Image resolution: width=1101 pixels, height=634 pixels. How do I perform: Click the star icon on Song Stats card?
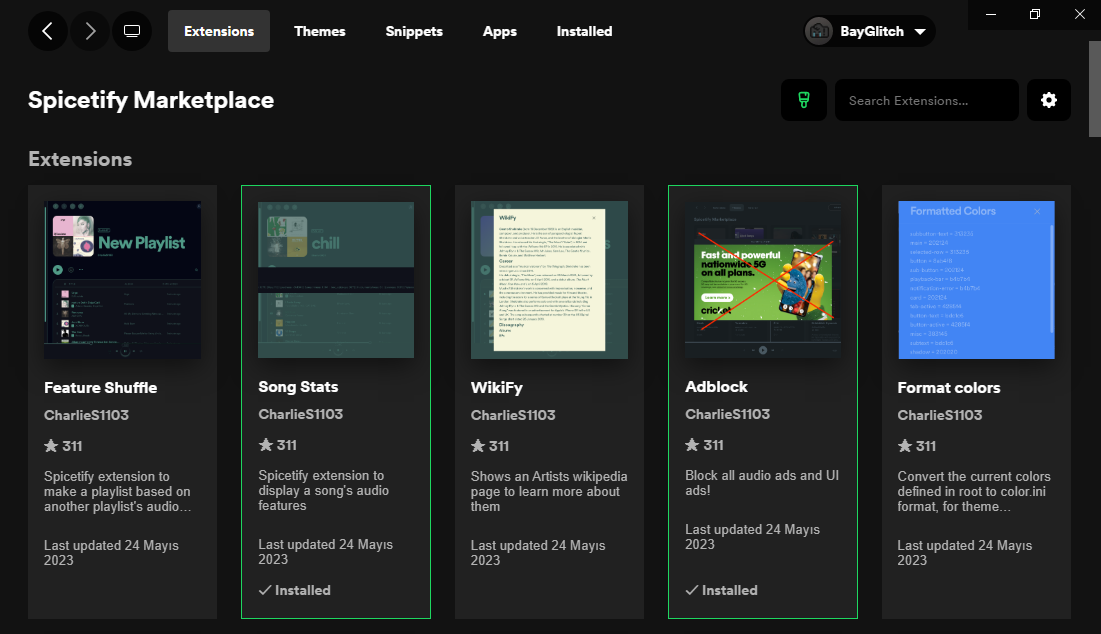pyautogui.click(x=265, y=444)
